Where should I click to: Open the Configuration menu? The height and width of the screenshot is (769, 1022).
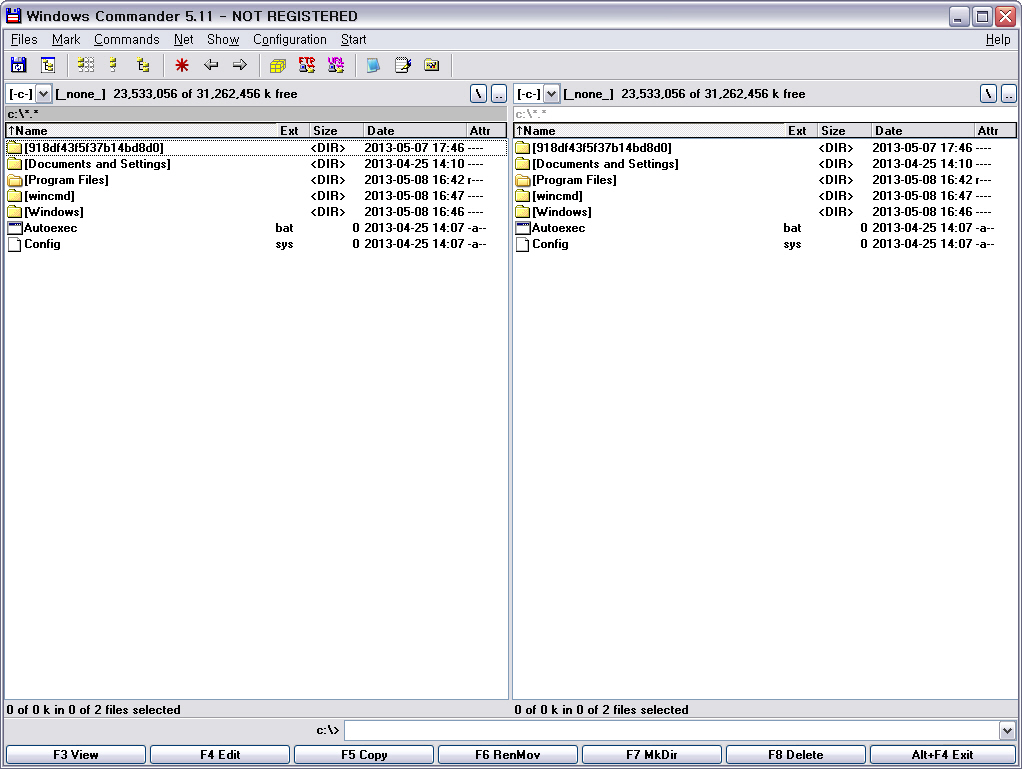point(289,40)
